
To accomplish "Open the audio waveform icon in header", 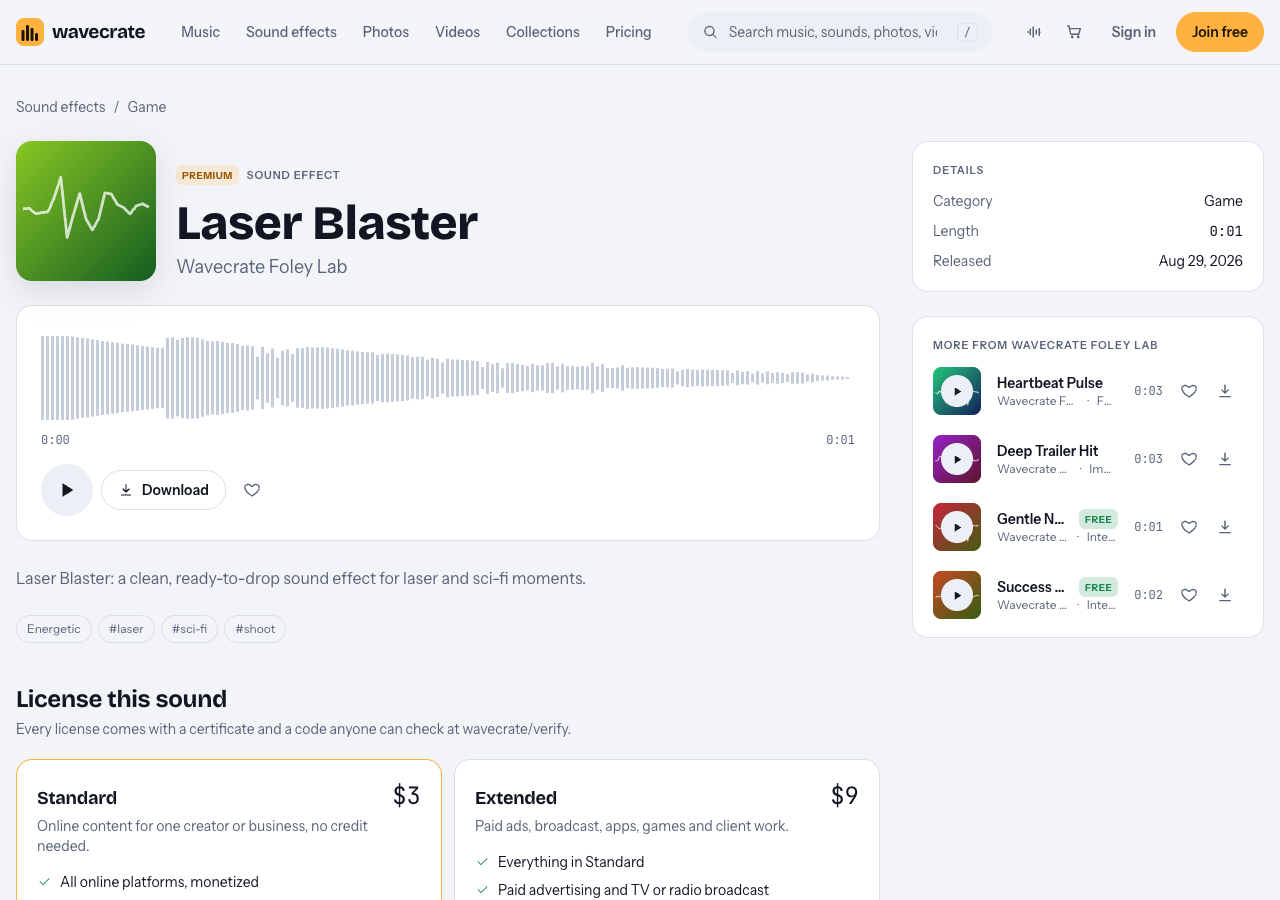I will coord(1034,32).
